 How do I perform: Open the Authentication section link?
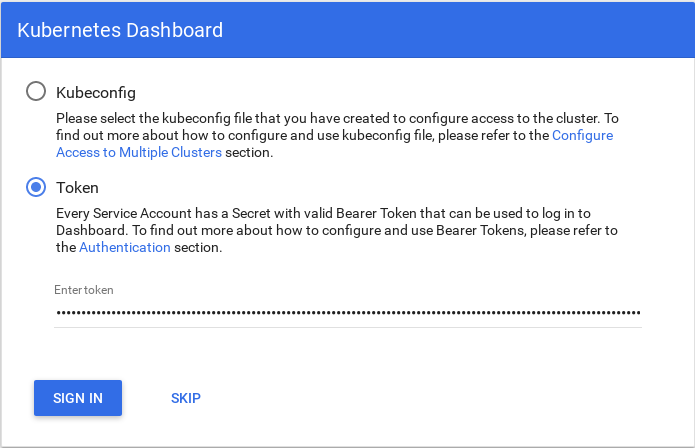click(125, 247)
